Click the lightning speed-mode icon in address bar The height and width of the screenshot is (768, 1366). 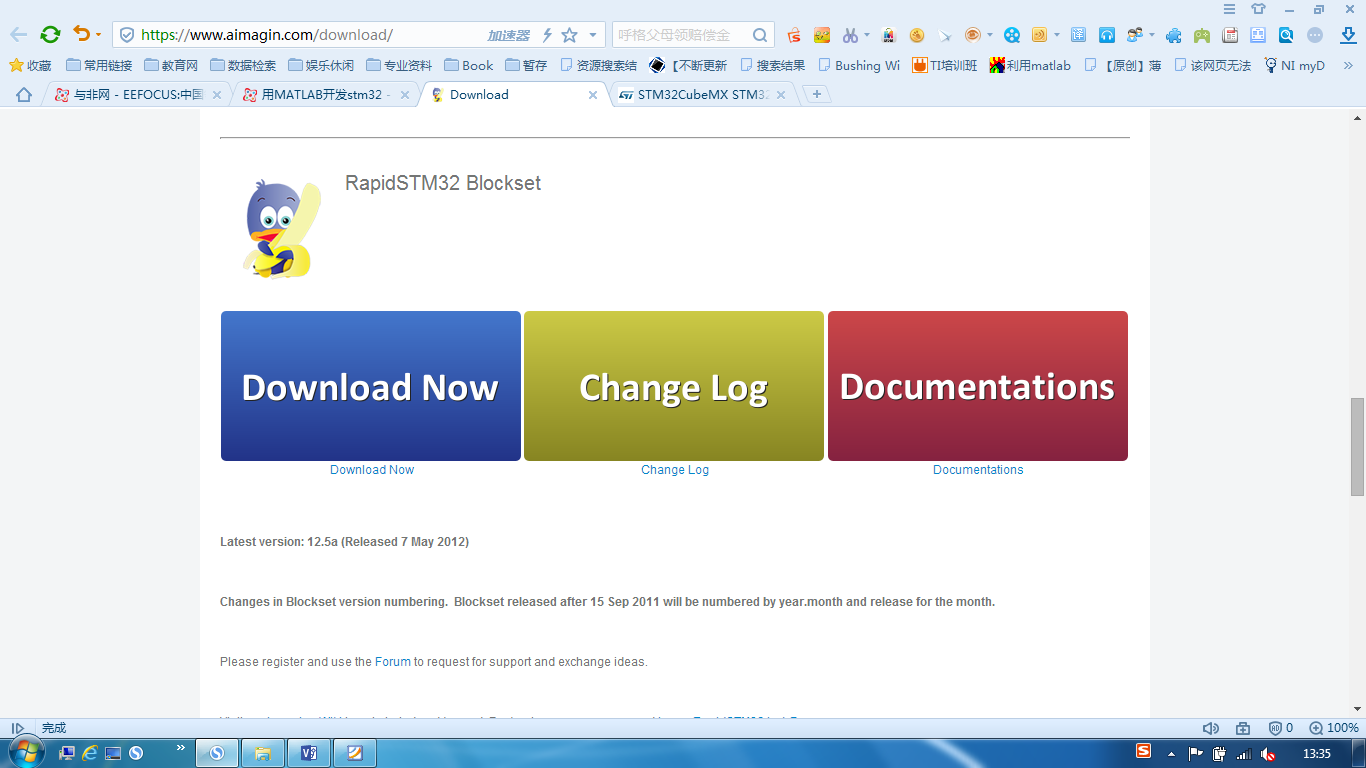pyautogui.click(x=547, y=35)
